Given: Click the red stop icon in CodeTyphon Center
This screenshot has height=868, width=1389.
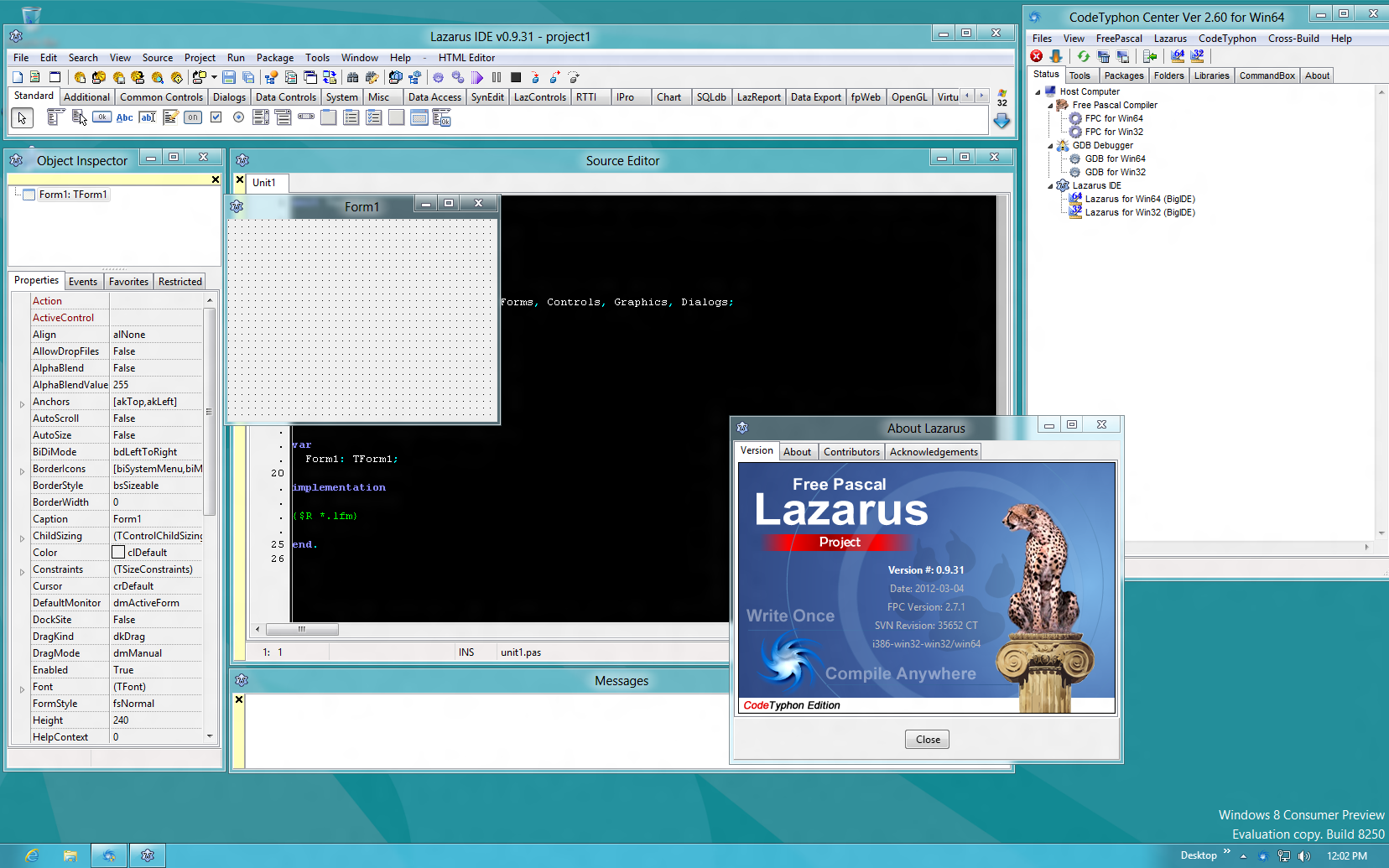Looking at the screenshot, I should pyautogui.click(x=1037, y=56).
